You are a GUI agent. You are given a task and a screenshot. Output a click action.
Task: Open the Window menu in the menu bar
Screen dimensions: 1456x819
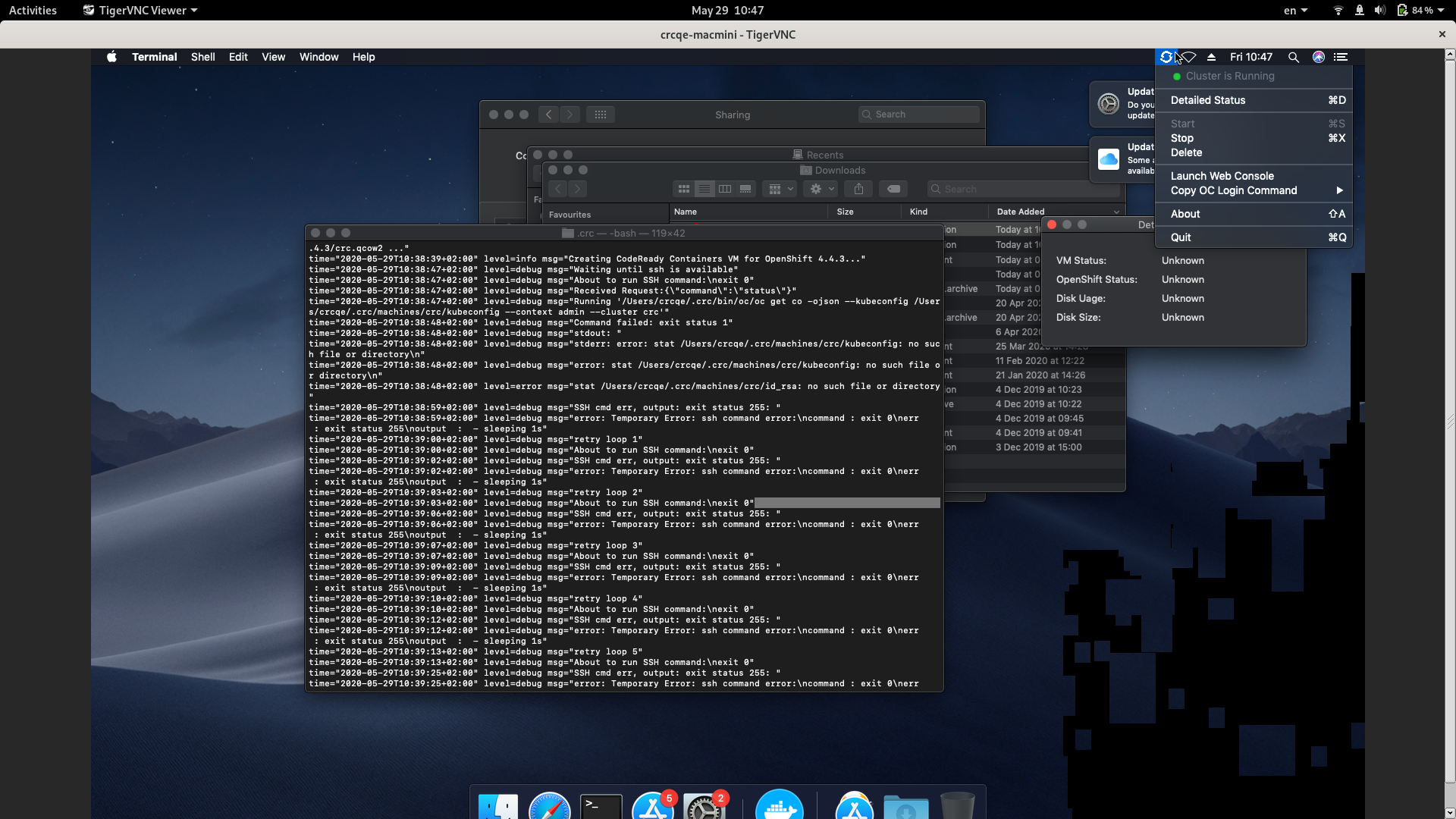tap(318, 56)
